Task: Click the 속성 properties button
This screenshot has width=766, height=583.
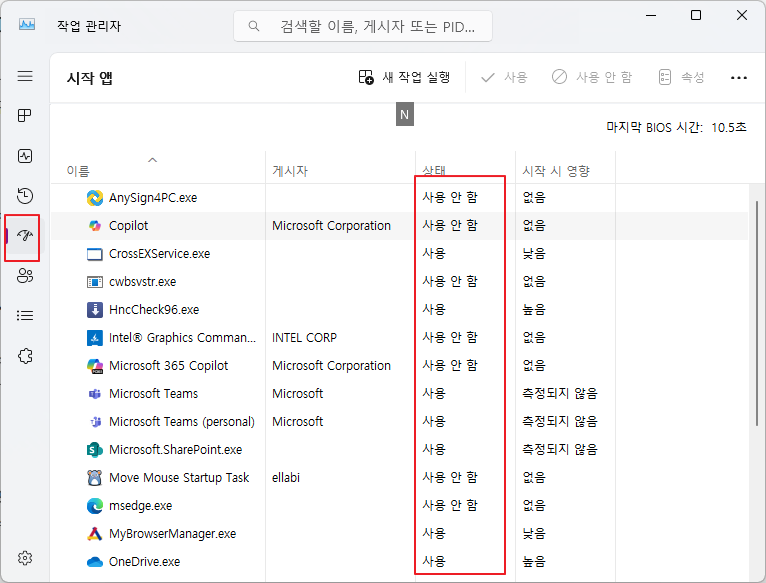Action: point(681,77)
